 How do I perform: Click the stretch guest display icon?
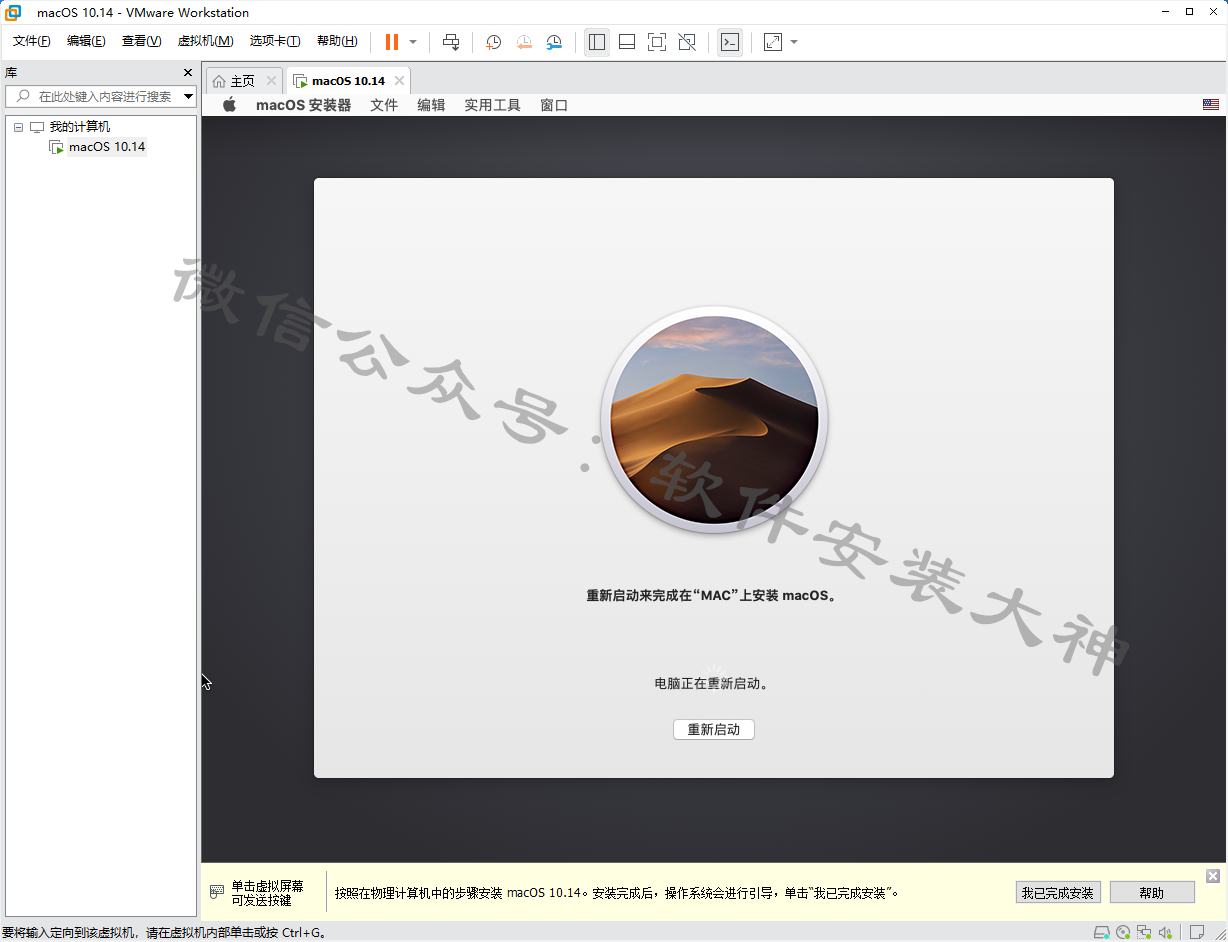[773, 42]
